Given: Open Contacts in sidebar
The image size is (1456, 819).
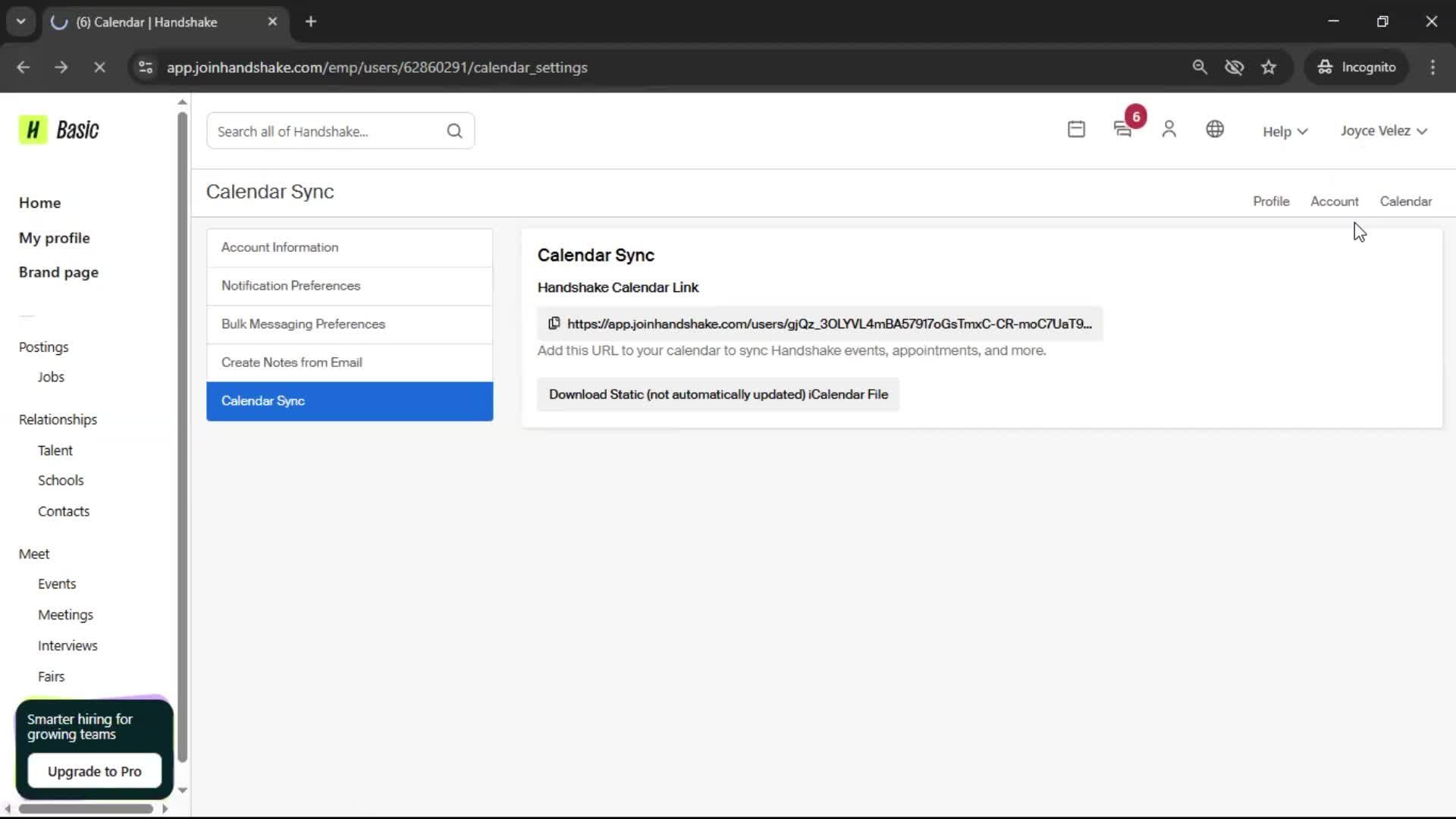Looking at the screenshot, I should click(64, 512).
